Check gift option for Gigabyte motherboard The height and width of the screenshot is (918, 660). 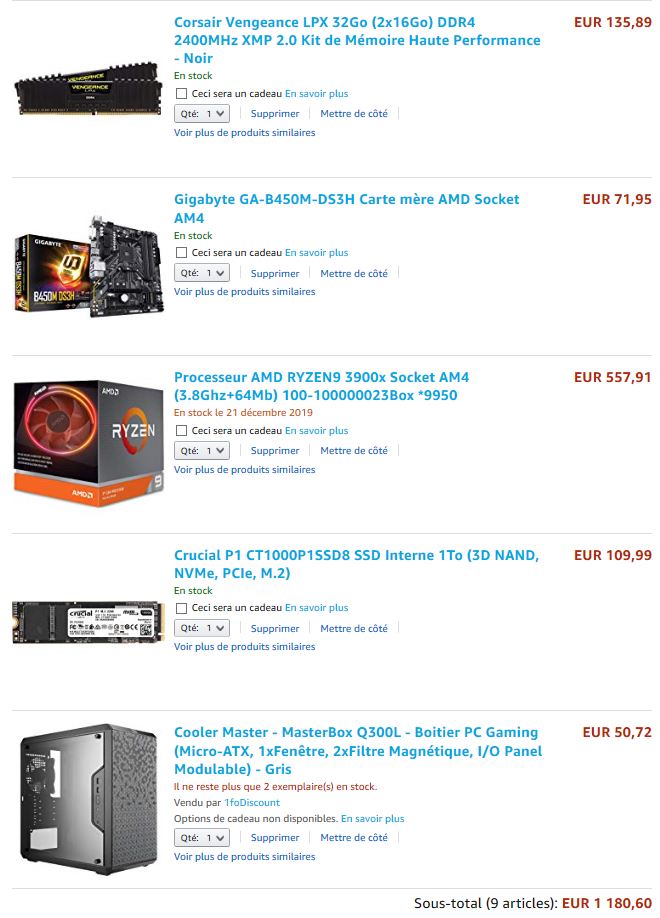tap(182, 253)
